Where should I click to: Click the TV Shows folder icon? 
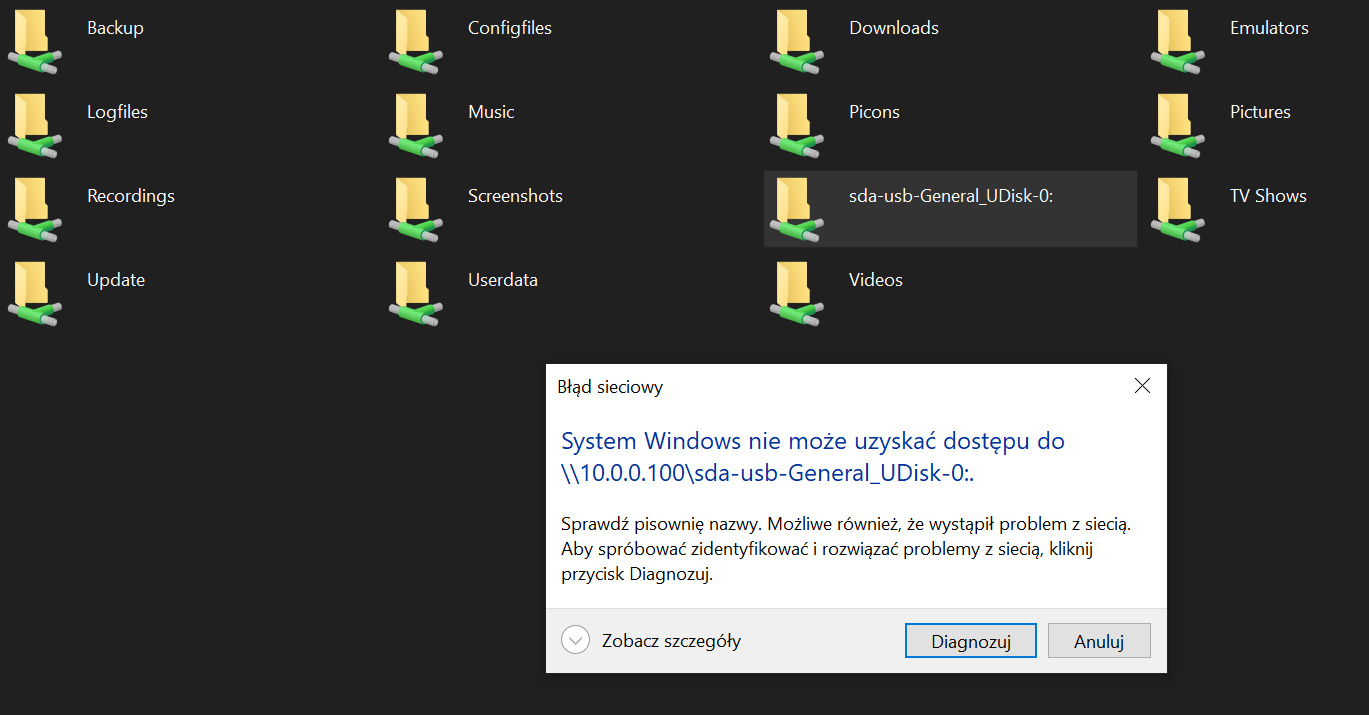(x=1178, y=208)
